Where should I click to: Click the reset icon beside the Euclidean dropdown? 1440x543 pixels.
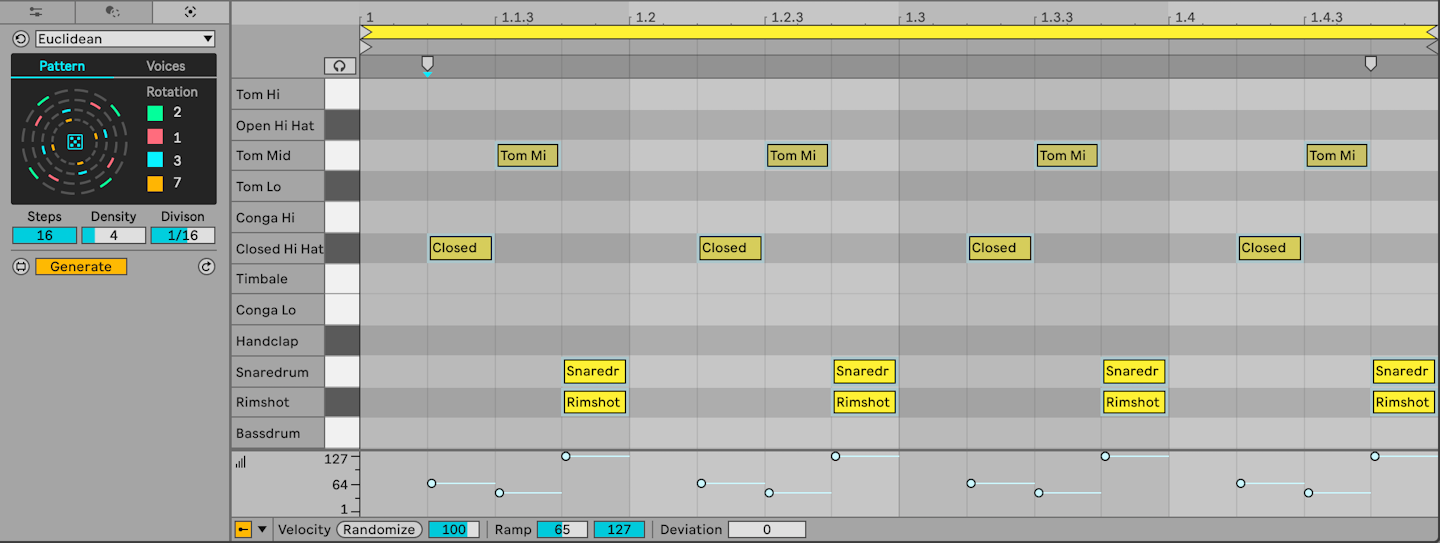coord(20,39)
